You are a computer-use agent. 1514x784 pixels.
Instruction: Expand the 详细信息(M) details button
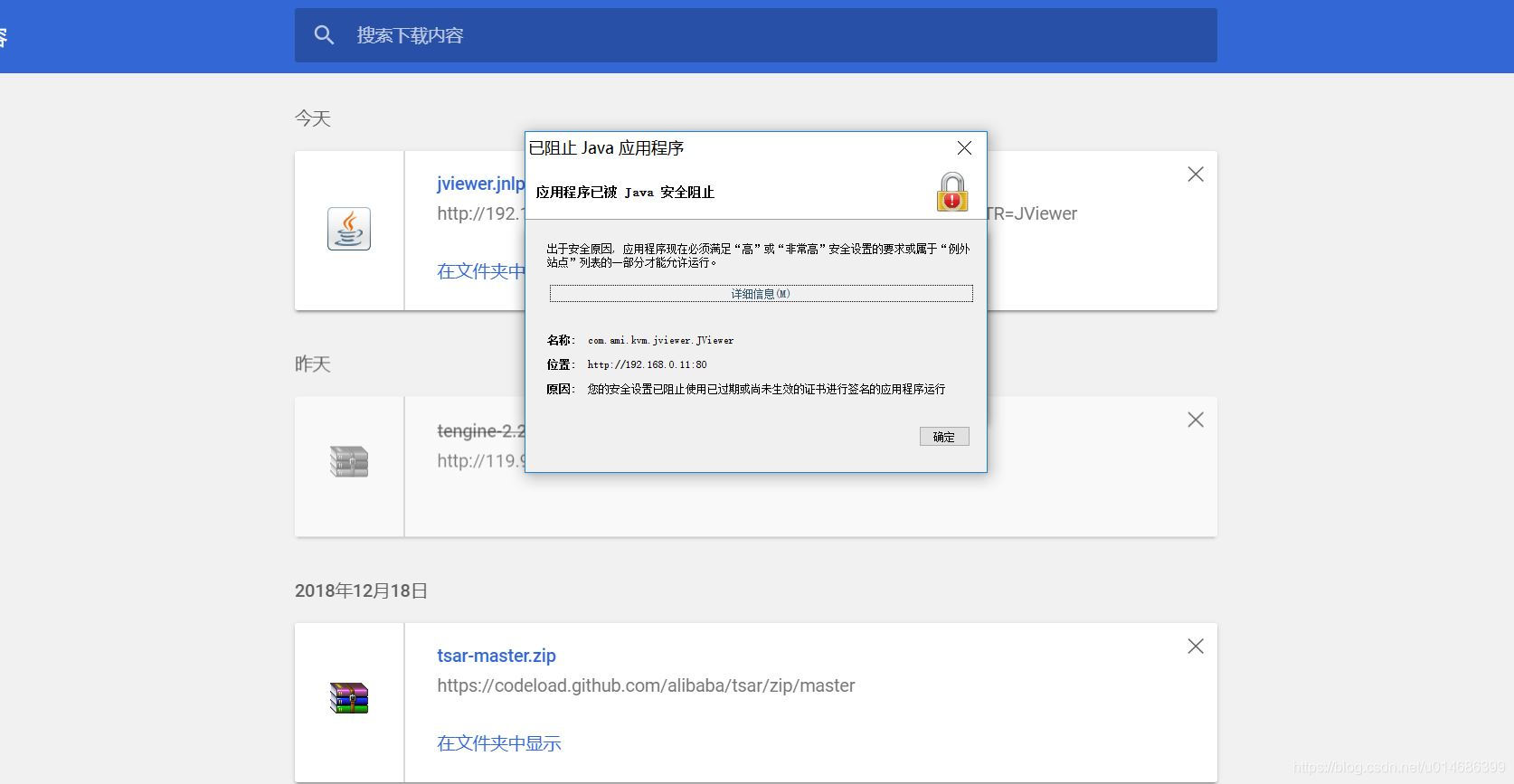[x=761, y=294]
